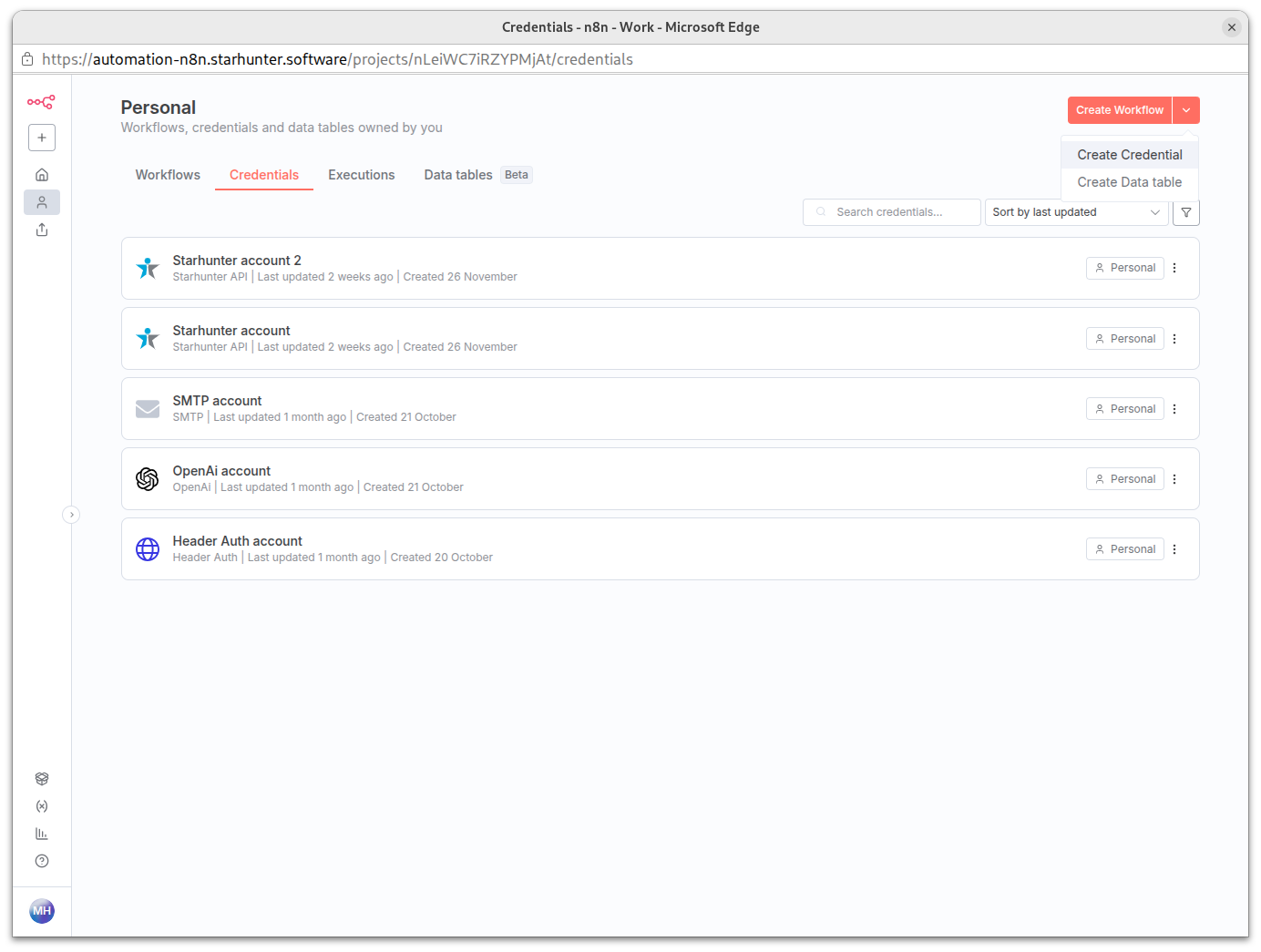
Task: Toggle the Create Workflow dropdown arrow
Action: pos(1186,110)
